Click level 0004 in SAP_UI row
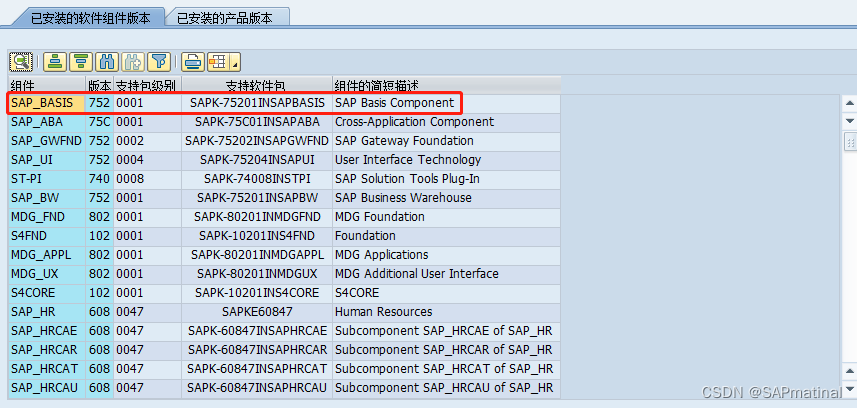Image resolution: width=857 pixels, height=408 pixels. (148, 160)
